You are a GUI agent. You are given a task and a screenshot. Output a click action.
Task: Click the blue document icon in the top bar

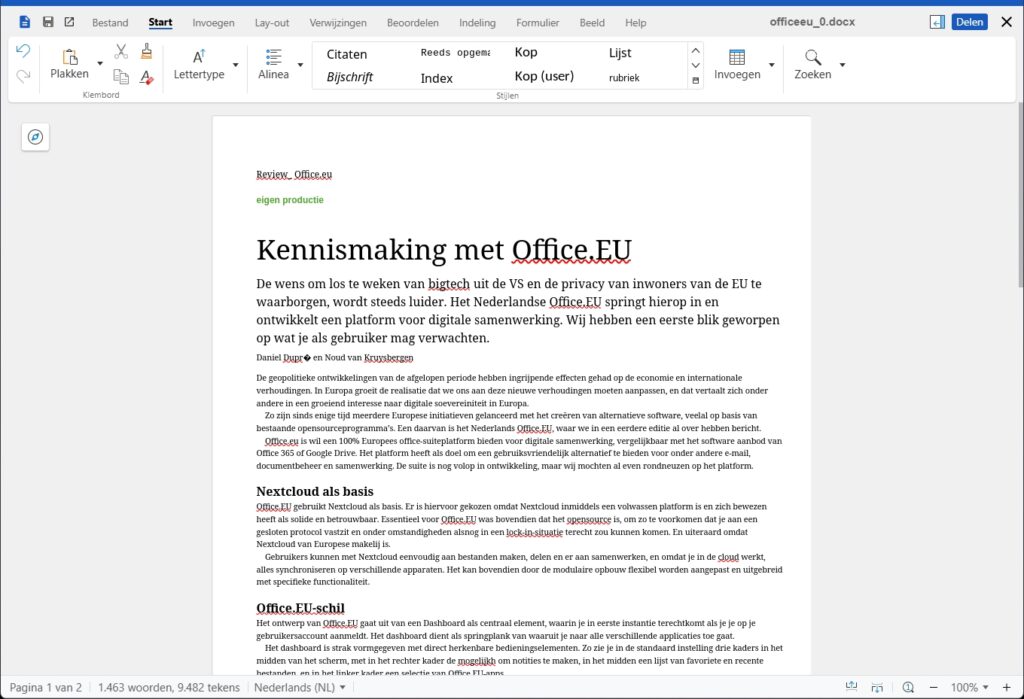(x=25, y=22)
